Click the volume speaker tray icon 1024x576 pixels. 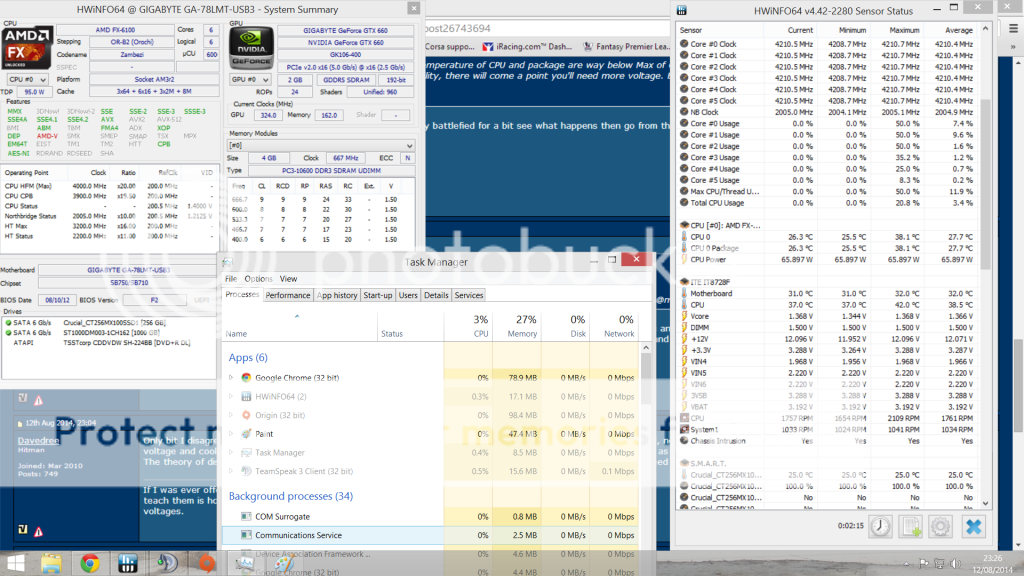pyautogui.click(x=955, y=563)
